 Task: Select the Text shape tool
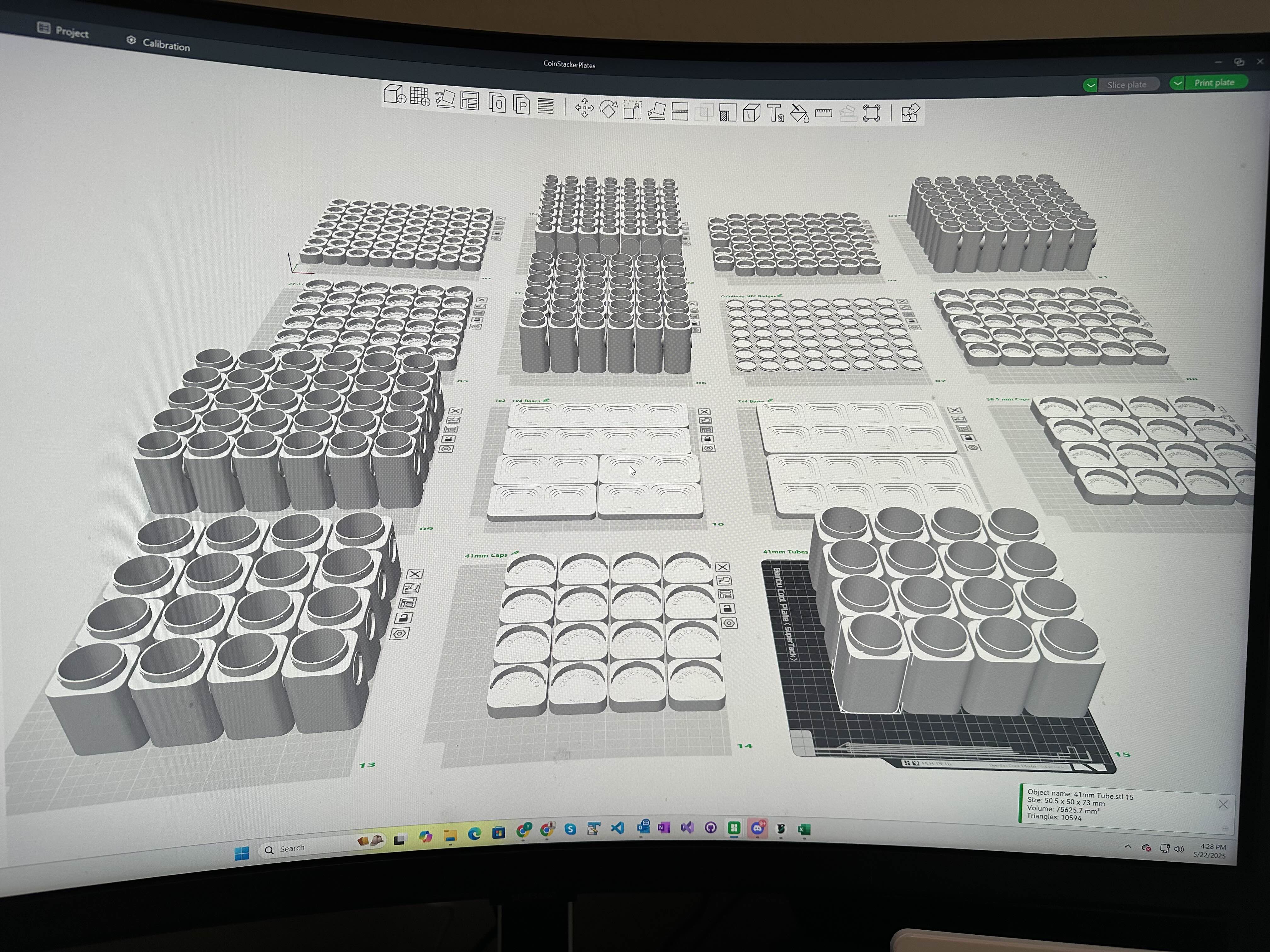pyautogui.click(x=776, y=113)
